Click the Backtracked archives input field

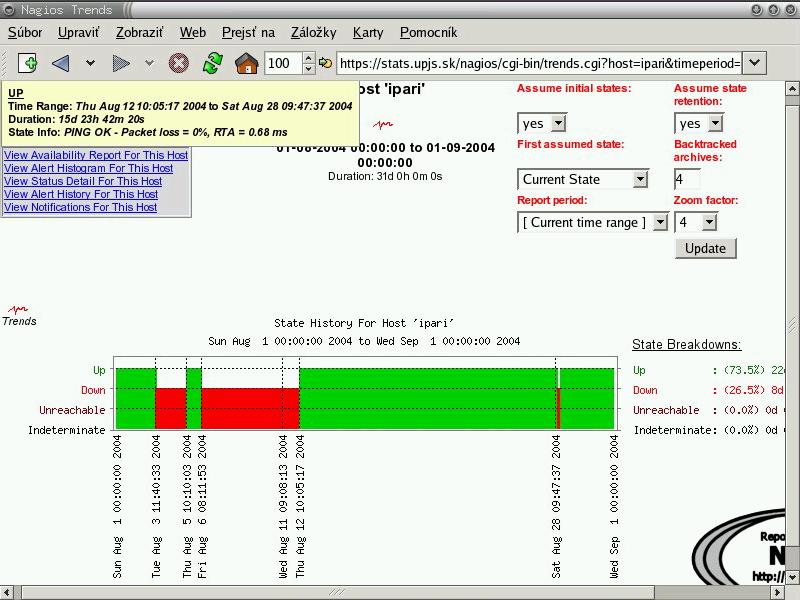coord(687,179)
